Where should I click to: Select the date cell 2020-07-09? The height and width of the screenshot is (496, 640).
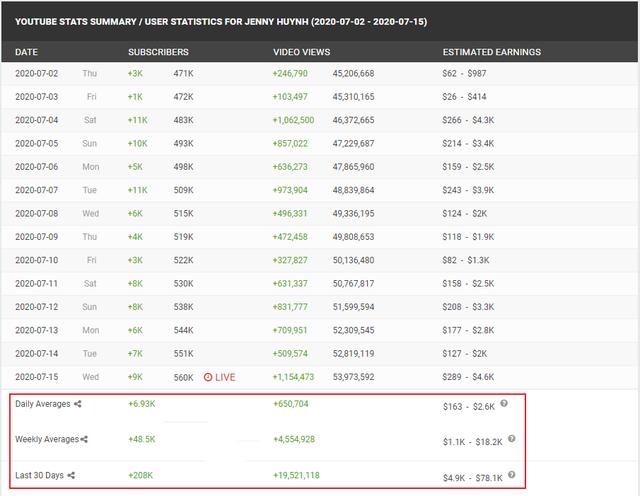point(37,237)
